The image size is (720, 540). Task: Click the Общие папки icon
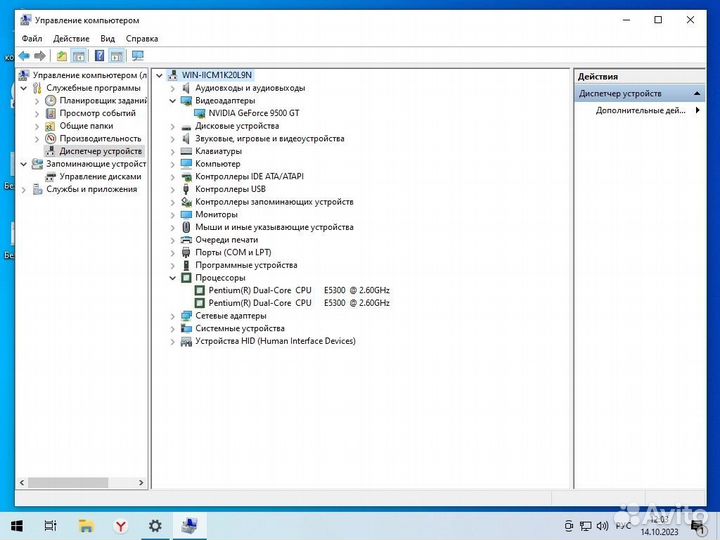51,126
